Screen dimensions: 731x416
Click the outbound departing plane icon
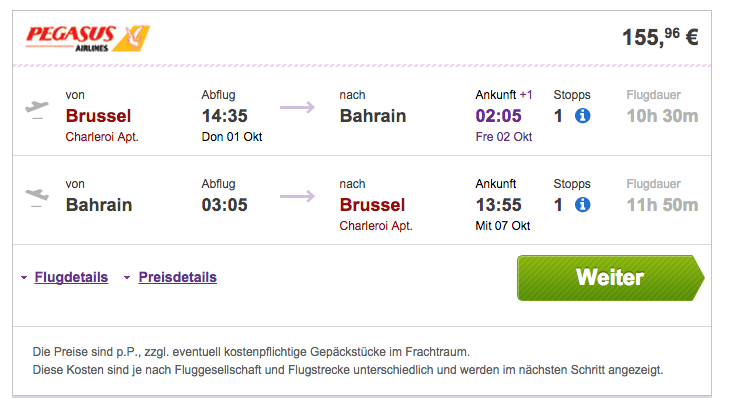pyautogui.click(x=37, y=110)
